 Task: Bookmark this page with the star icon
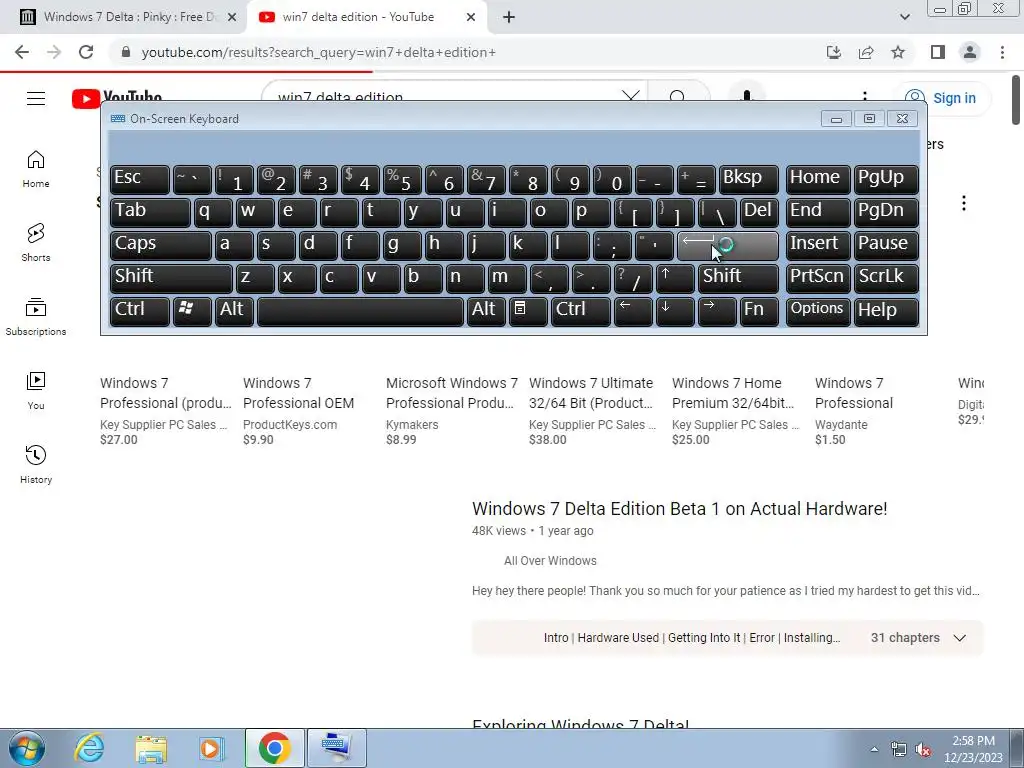[x=898, y=52]
